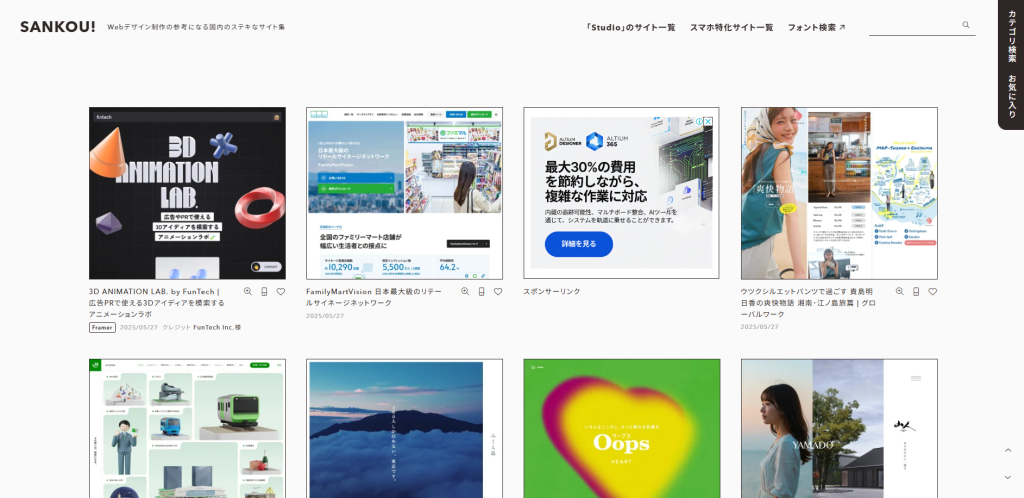Viewport: 1024px width, 498px height.
Task: Click zoom icon for ウツクシルエットパンツ entry
Action: coord(899,292)
